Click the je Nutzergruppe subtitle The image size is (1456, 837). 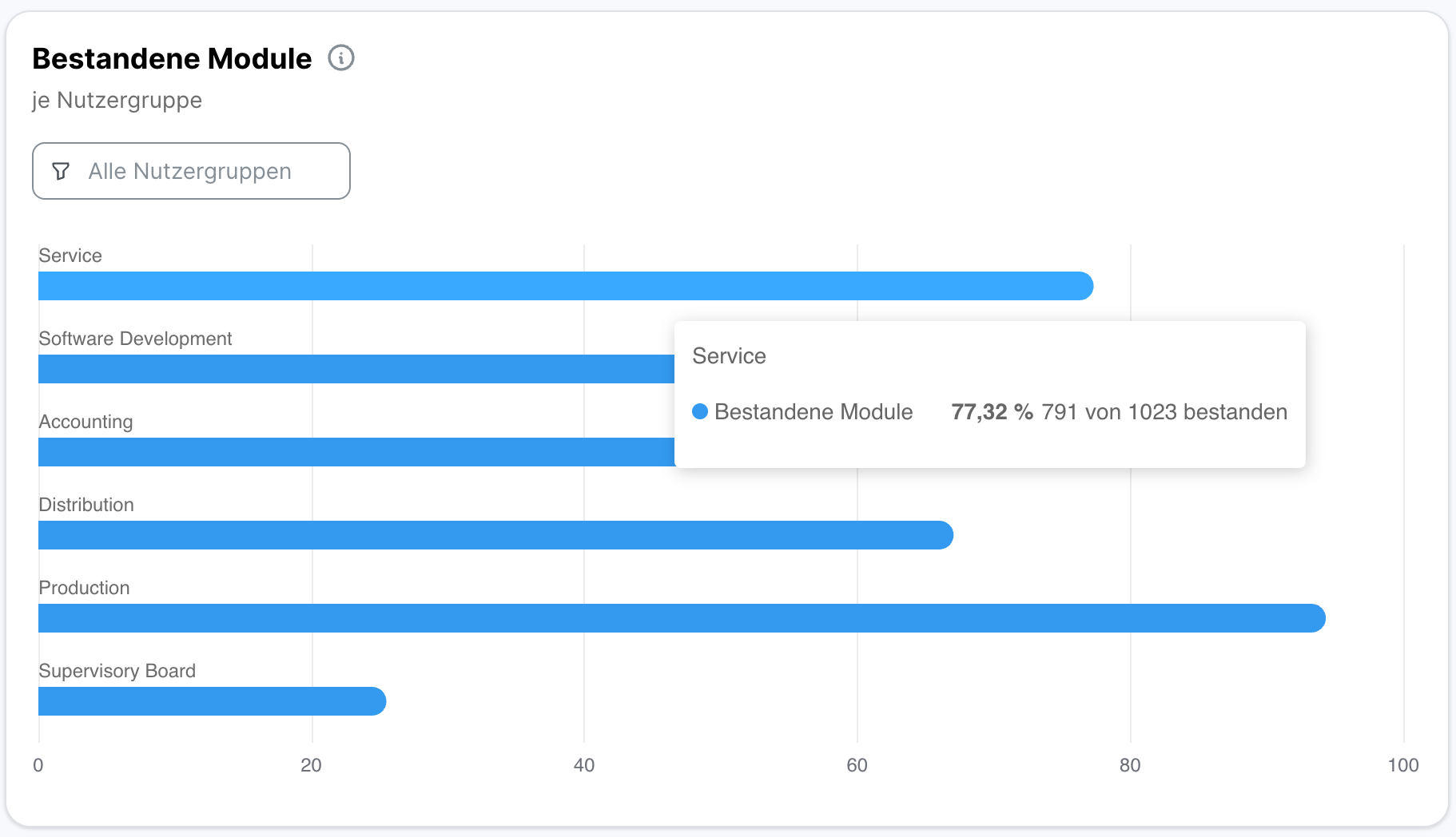[x=117, y=101]
